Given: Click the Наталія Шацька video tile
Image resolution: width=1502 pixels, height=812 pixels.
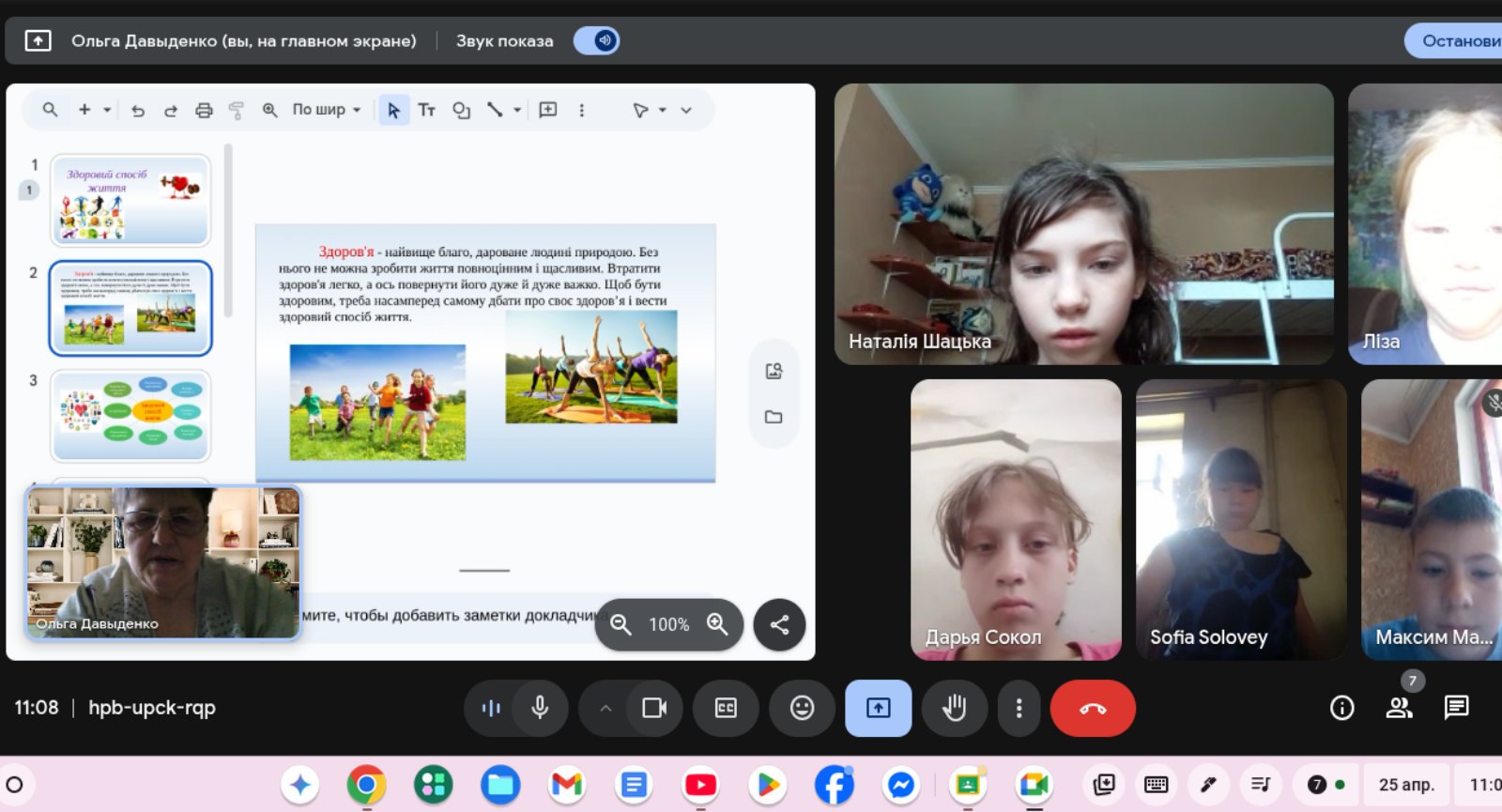Looking at the screenshot, I should (x=1084, y=223).
